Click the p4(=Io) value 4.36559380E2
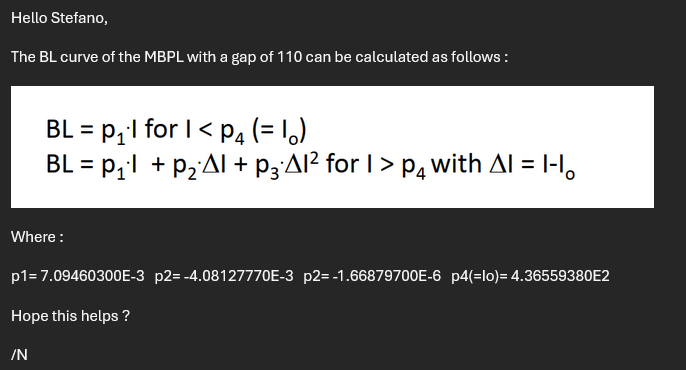The image size is (686, 370). (560, 276)
